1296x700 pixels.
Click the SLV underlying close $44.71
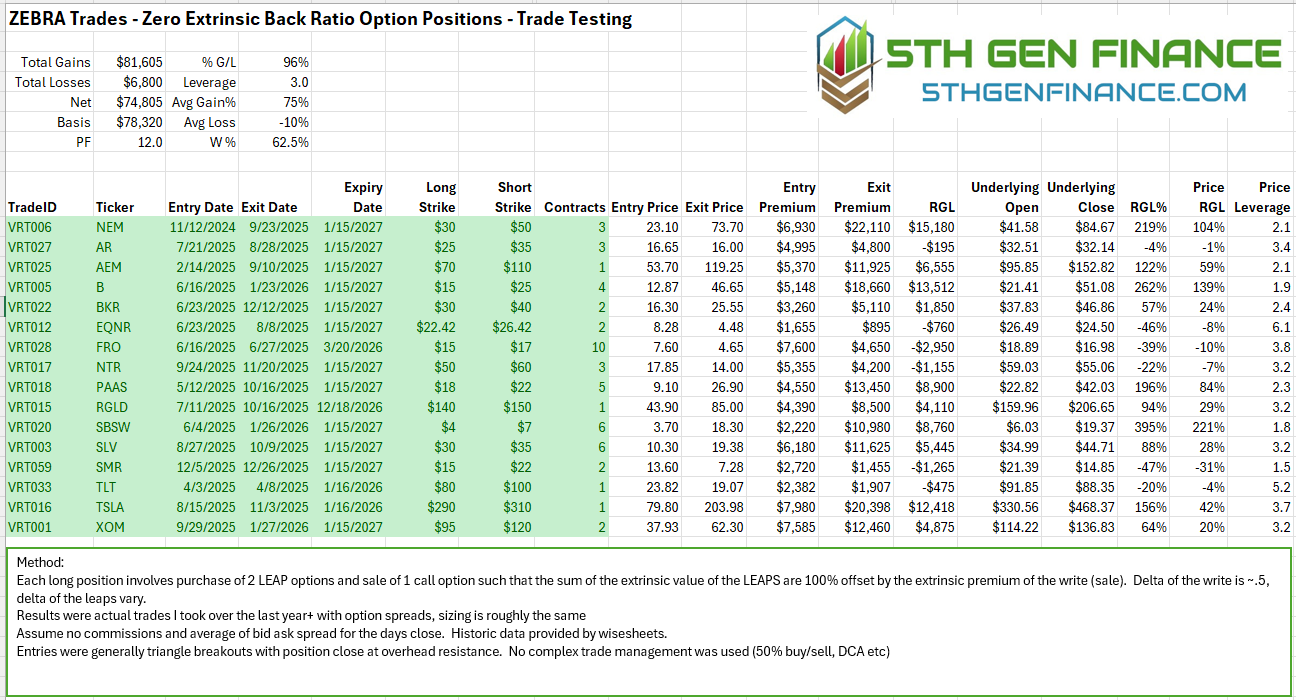1092,447
